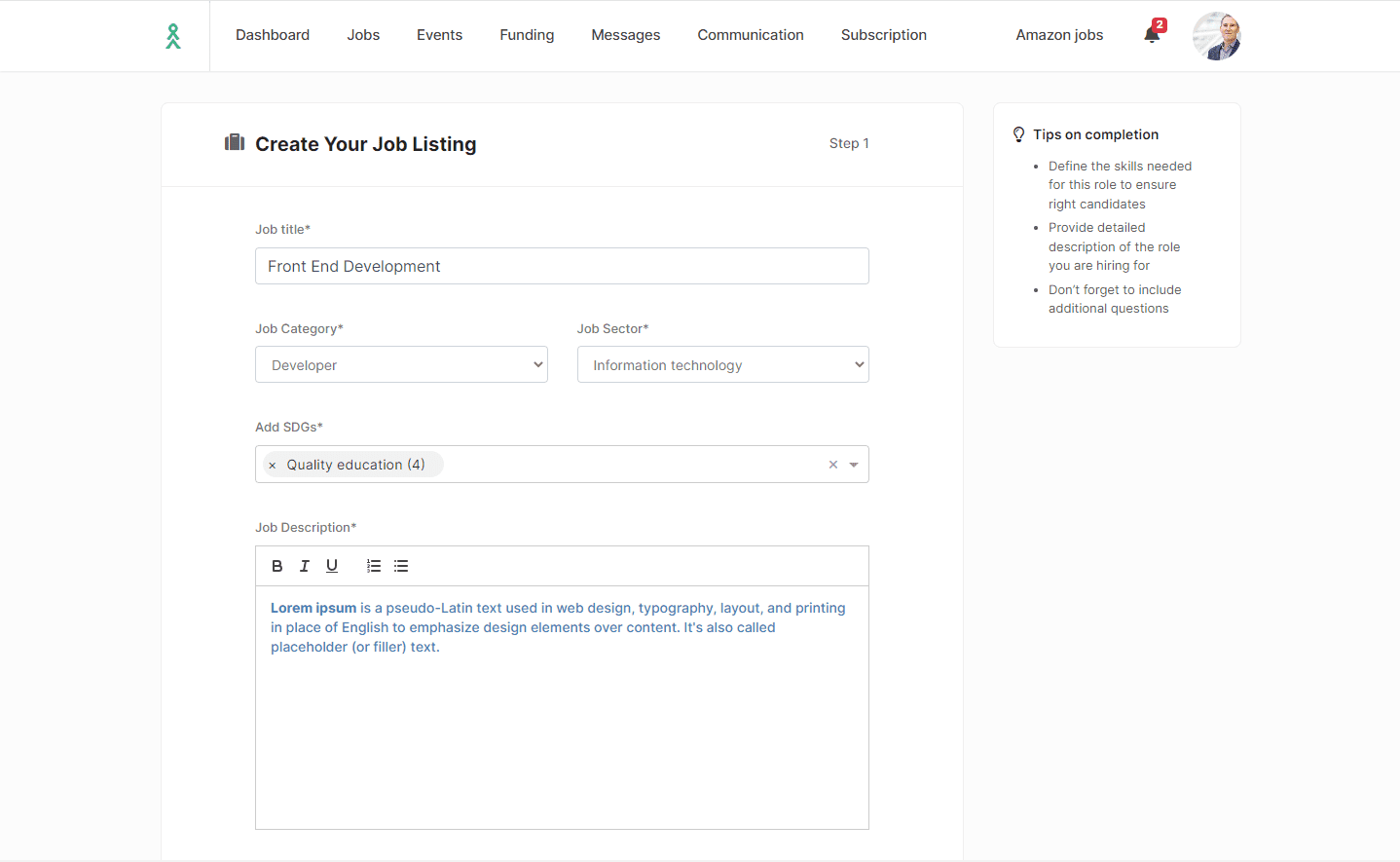1400x862 pixels.
Task: Open the notifications bell icon
Action: pos(1152,35)
